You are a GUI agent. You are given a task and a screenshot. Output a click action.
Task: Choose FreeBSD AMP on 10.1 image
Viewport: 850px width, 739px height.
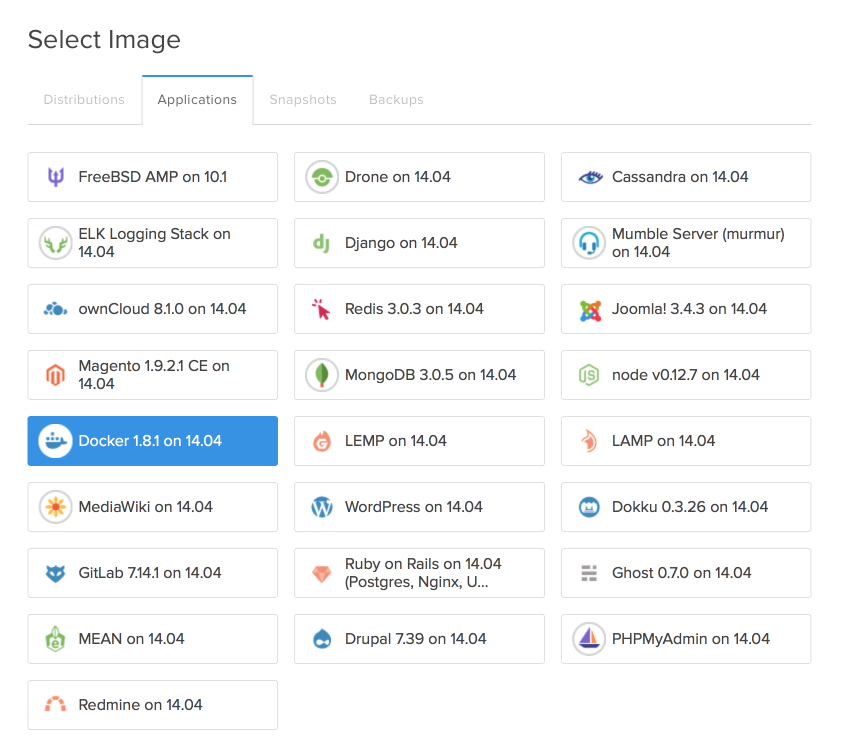[x=152, y=177]
